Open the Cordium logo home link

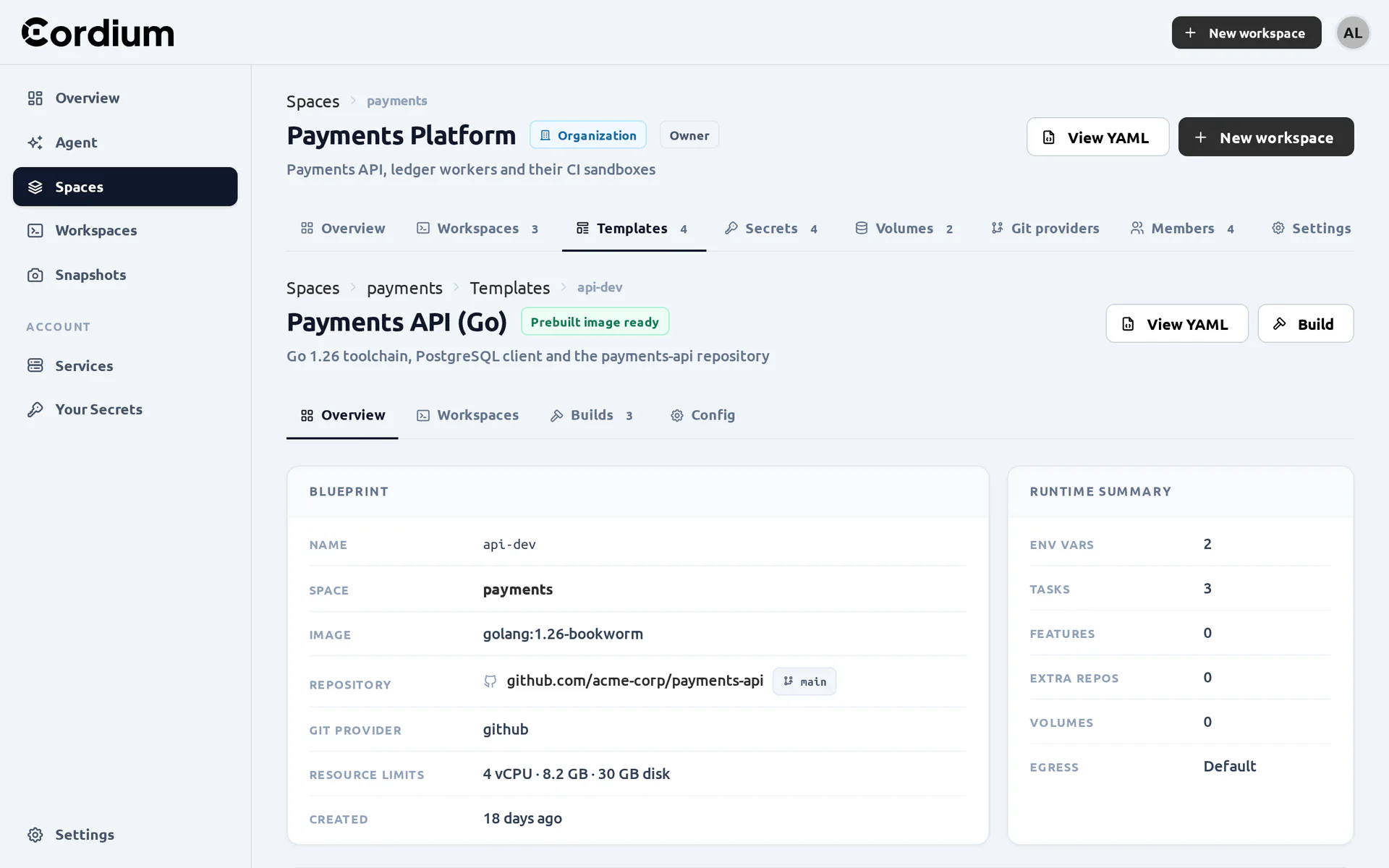(x=98, y=33)
